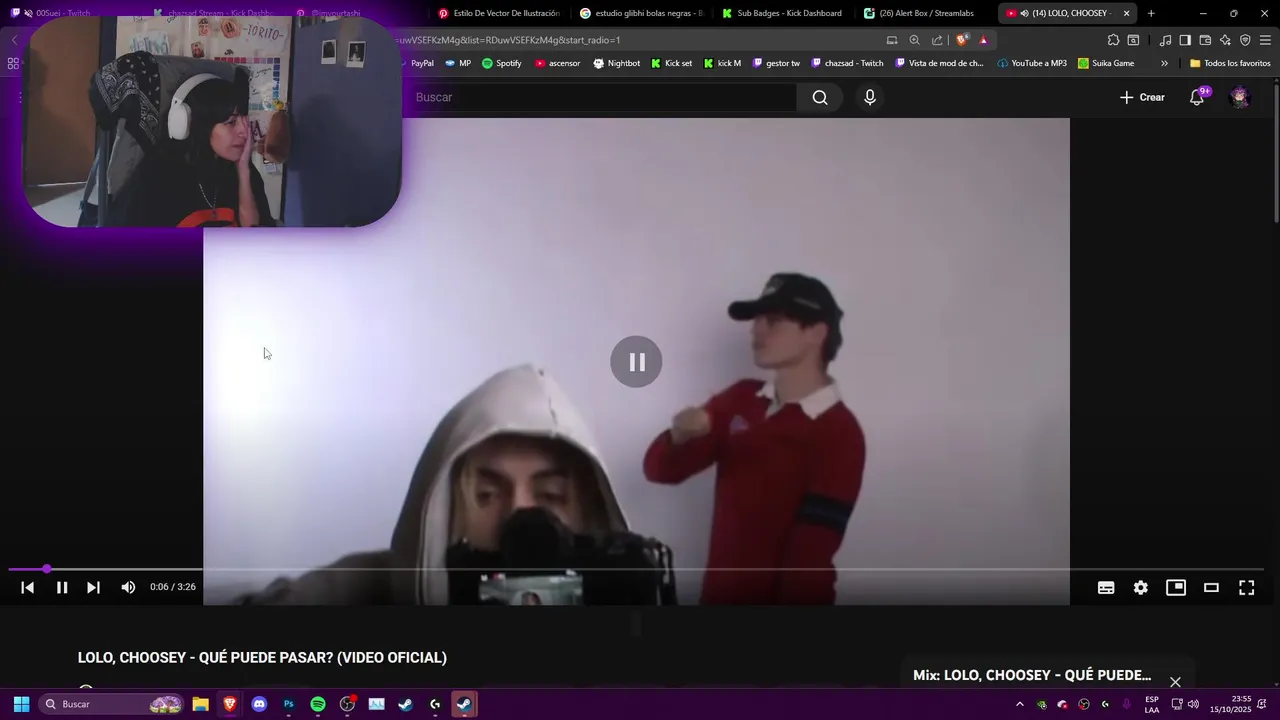Open the Todos los favoritos folder

1230,63
